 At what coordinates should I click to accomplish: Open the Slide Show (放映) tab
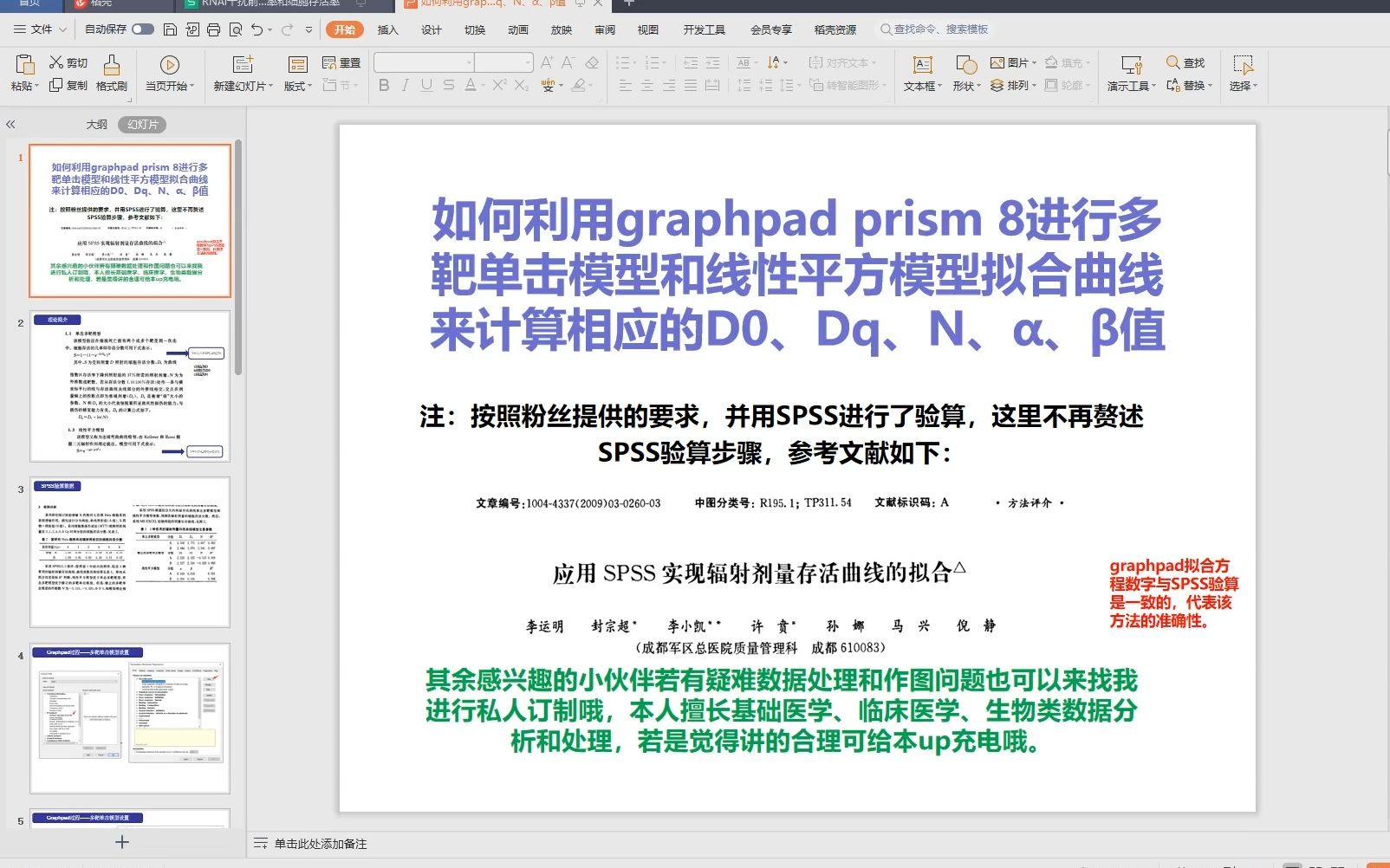(x=562, y=29)
